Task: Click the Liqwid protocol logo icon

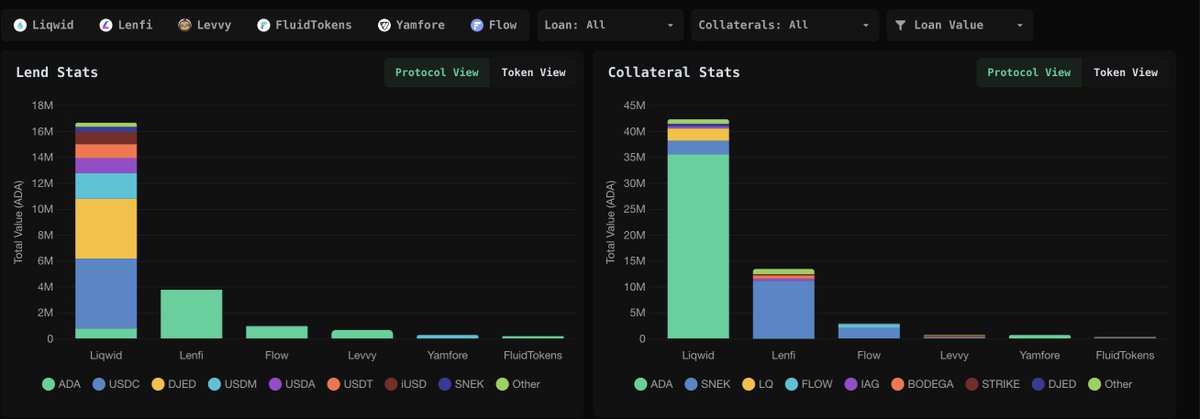Action: [x=20, y=25]
